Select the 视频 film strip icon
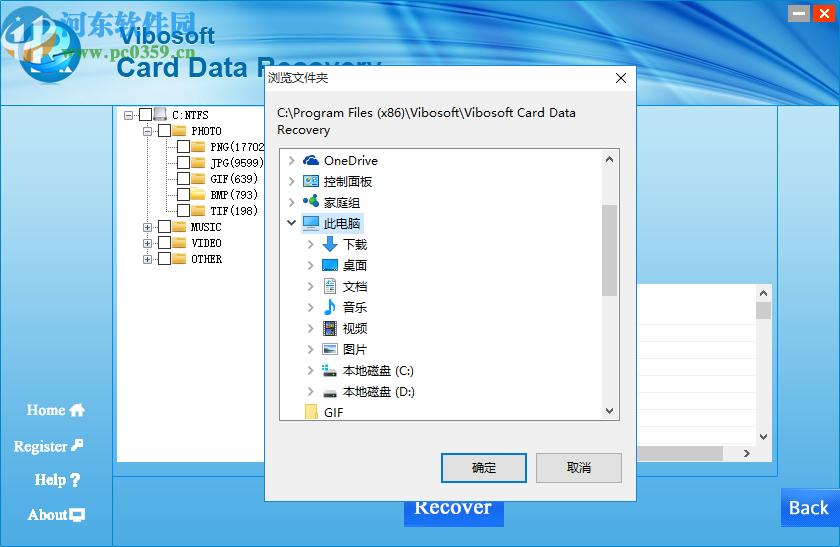The image size is (840, 547). (330, 328)
